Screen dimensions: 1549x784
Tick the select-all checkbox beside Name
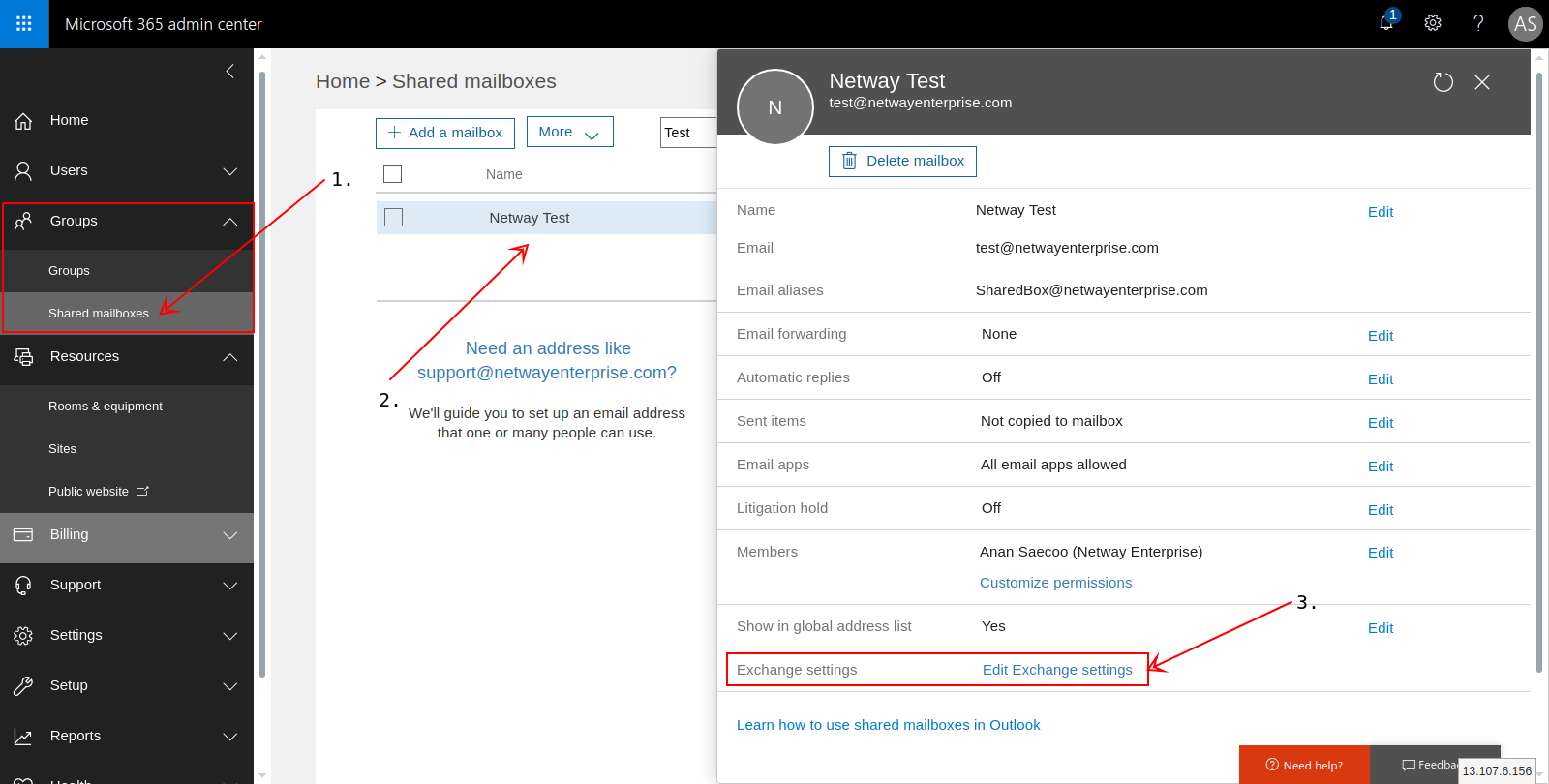point(392,174)
